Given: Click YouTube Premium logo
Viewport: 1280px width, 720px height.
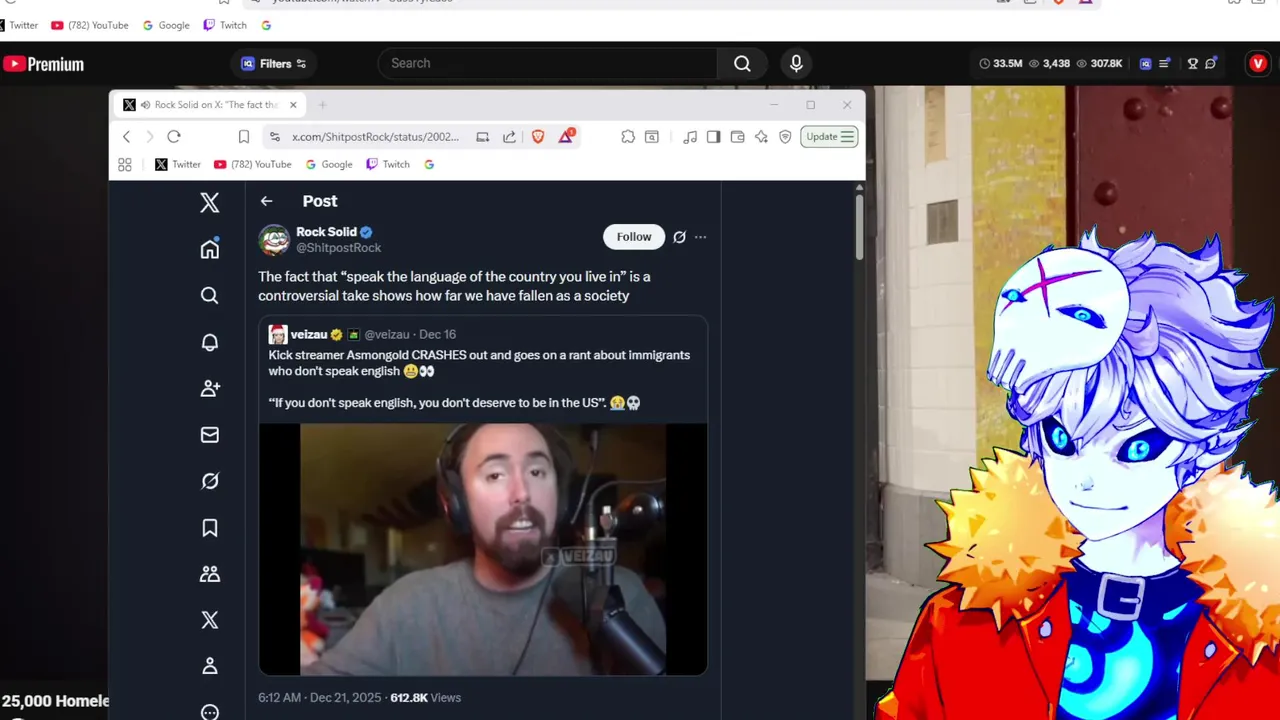Looking at the screenshot, I should click(43, 64).
